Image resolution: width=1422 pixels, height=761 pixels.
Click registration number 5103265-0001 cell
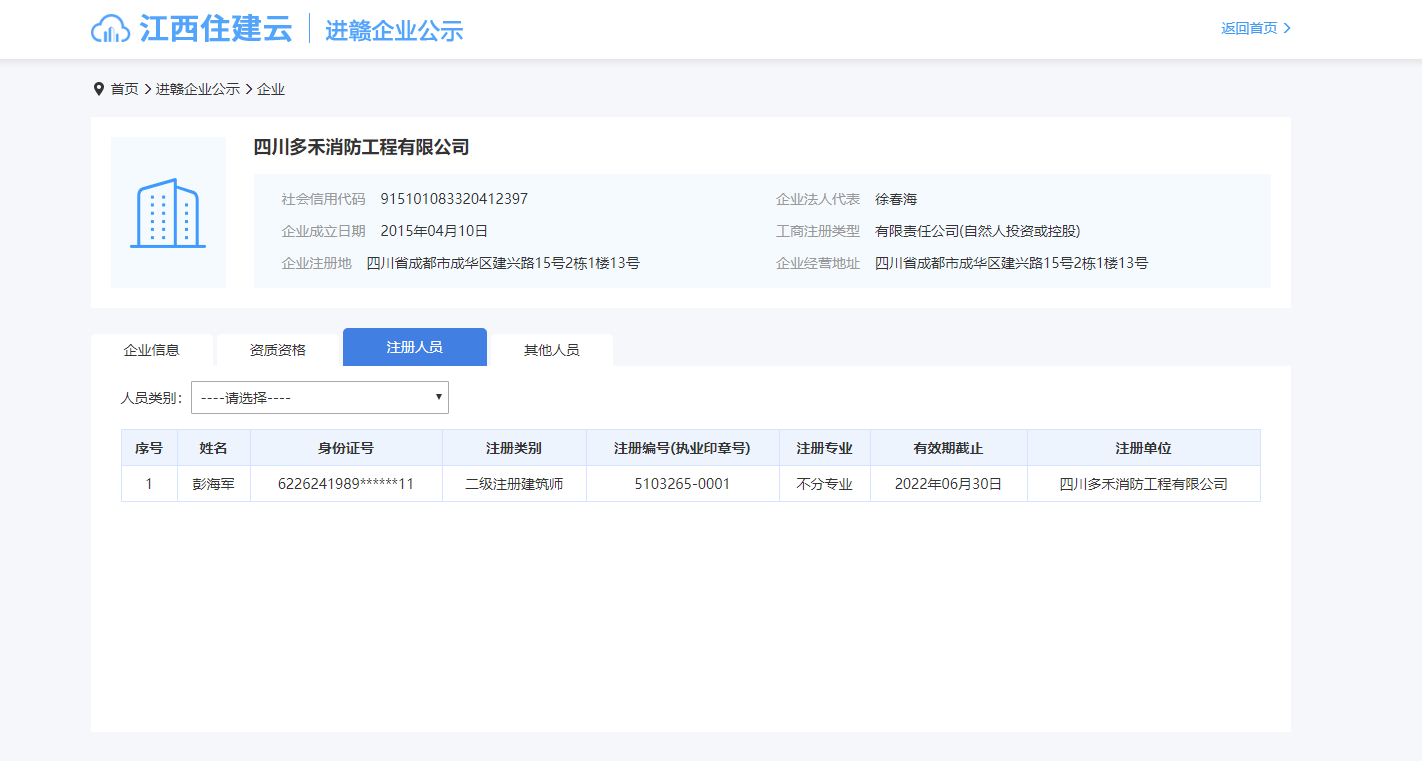click(682, 484)
